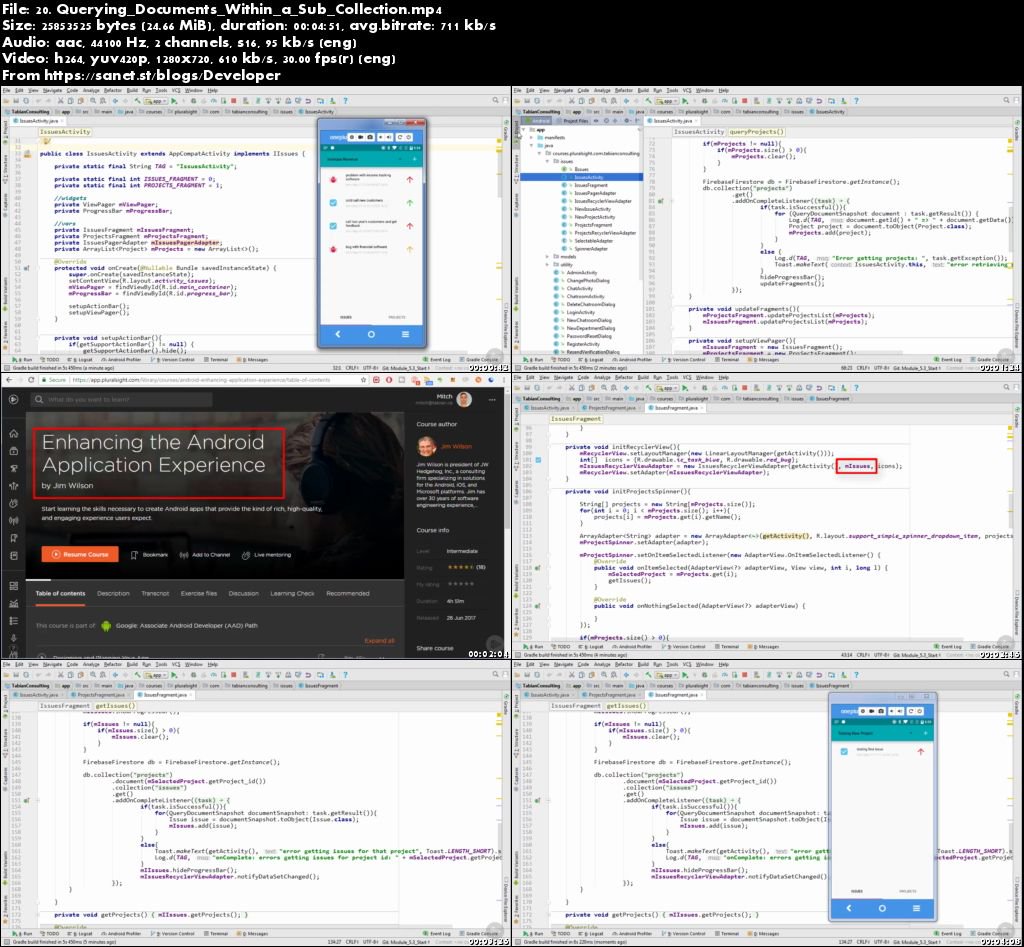Expand the models folder in project tree
1024x947 pixels.
pos(547,257)
